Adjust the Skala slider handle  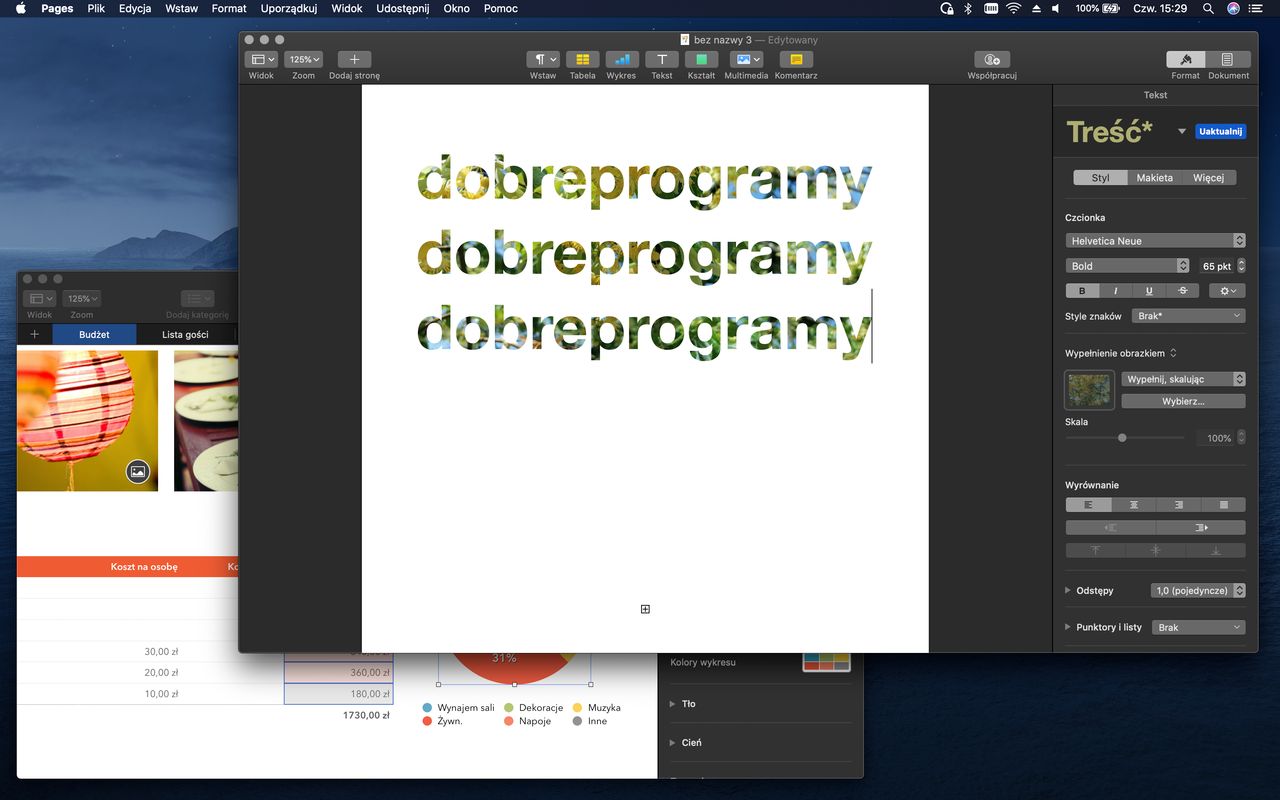click(x=1122, y=438)
